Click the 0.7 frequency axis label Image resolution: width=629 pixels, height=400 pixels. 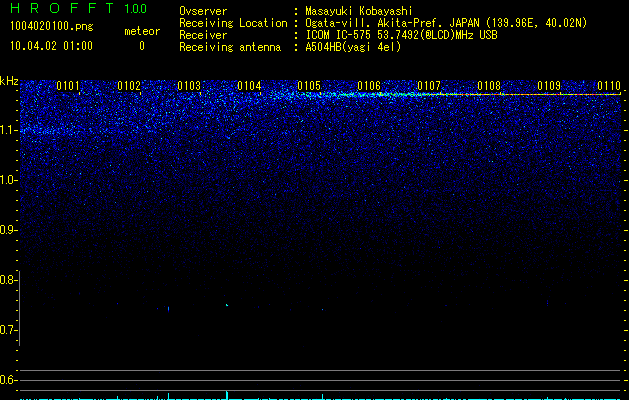[x=7, y=330]
